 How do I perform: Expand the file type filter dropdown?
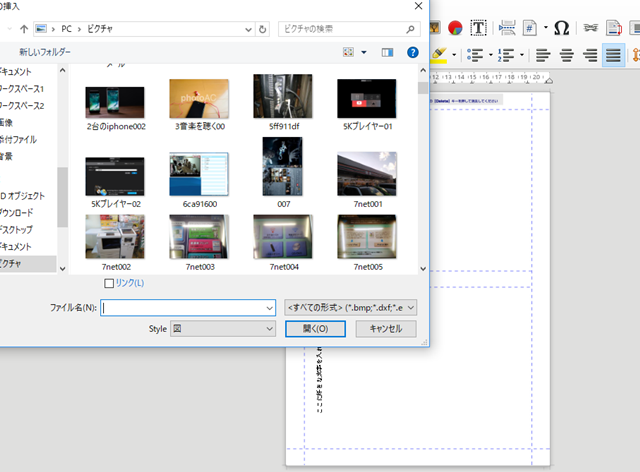coord(351,307)
